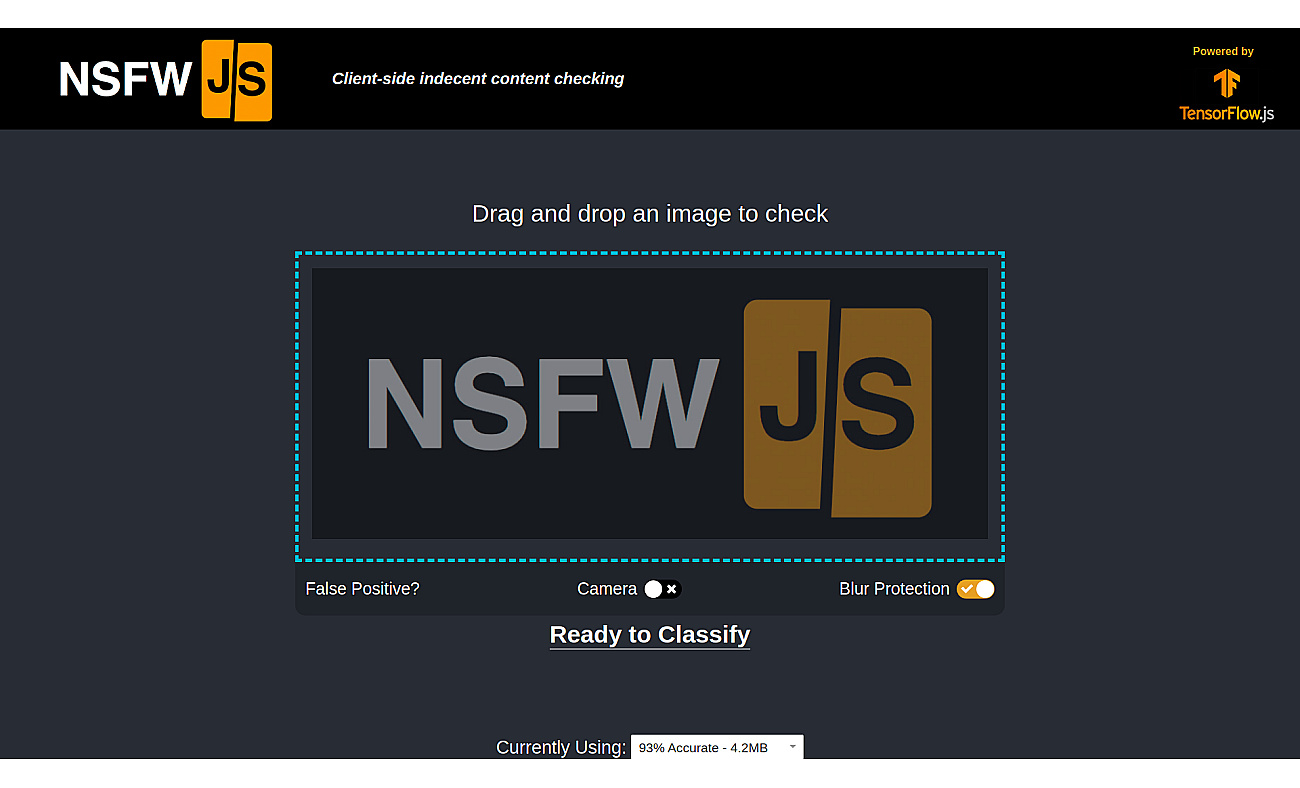
Task: Disable the Blur Protection toggle
Action: pos(976,589)
